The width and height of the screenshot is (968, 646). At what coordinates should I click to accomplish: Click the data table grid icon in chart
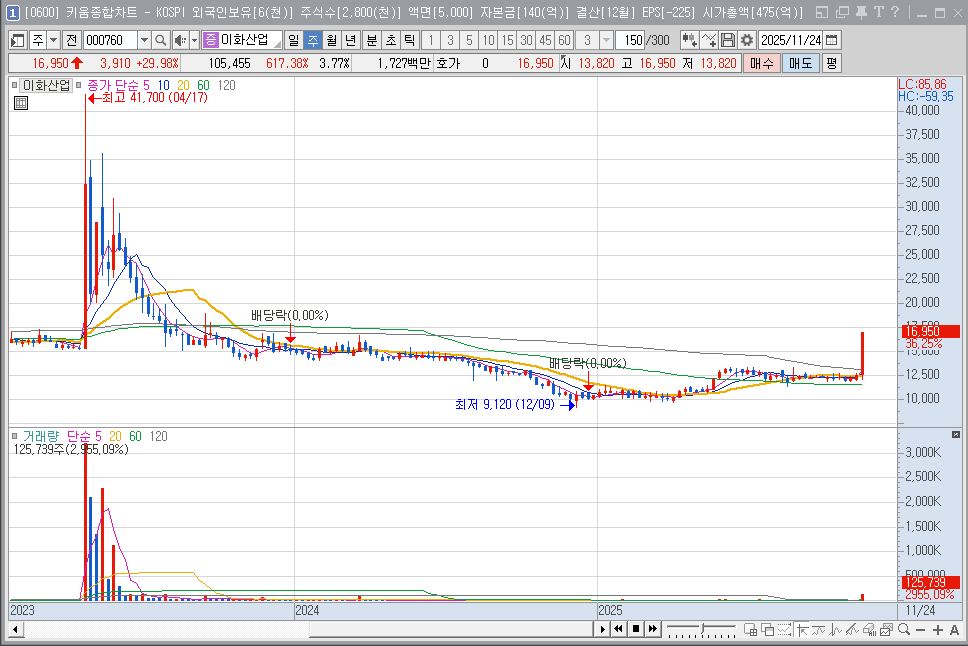click(20, 103)
